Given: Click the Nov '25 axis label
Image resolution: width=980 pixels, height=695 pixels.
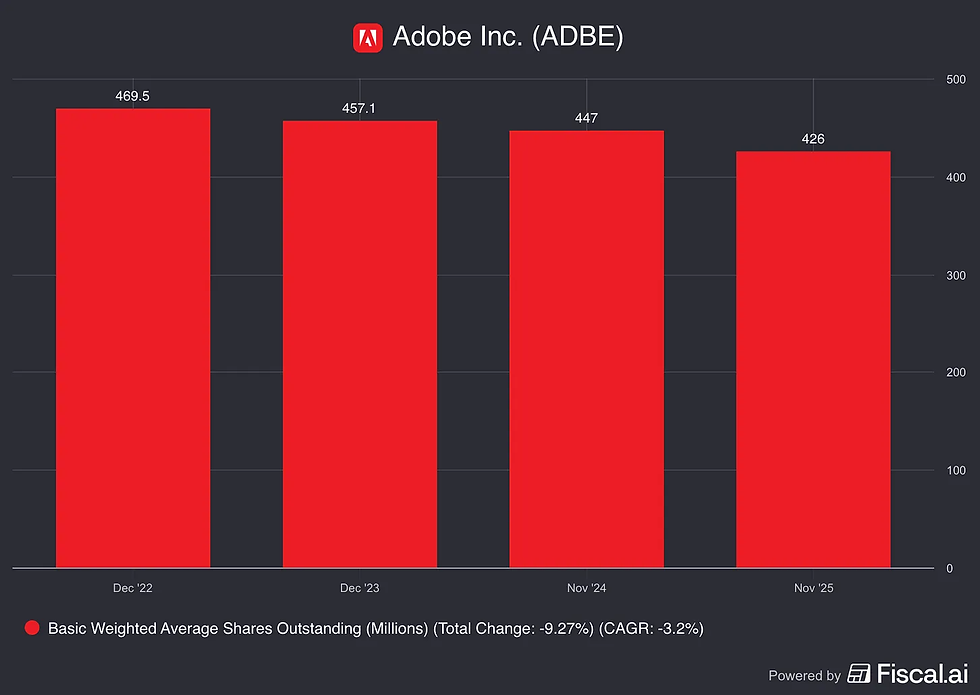Looking at the screenshot, I should (813, 588).
